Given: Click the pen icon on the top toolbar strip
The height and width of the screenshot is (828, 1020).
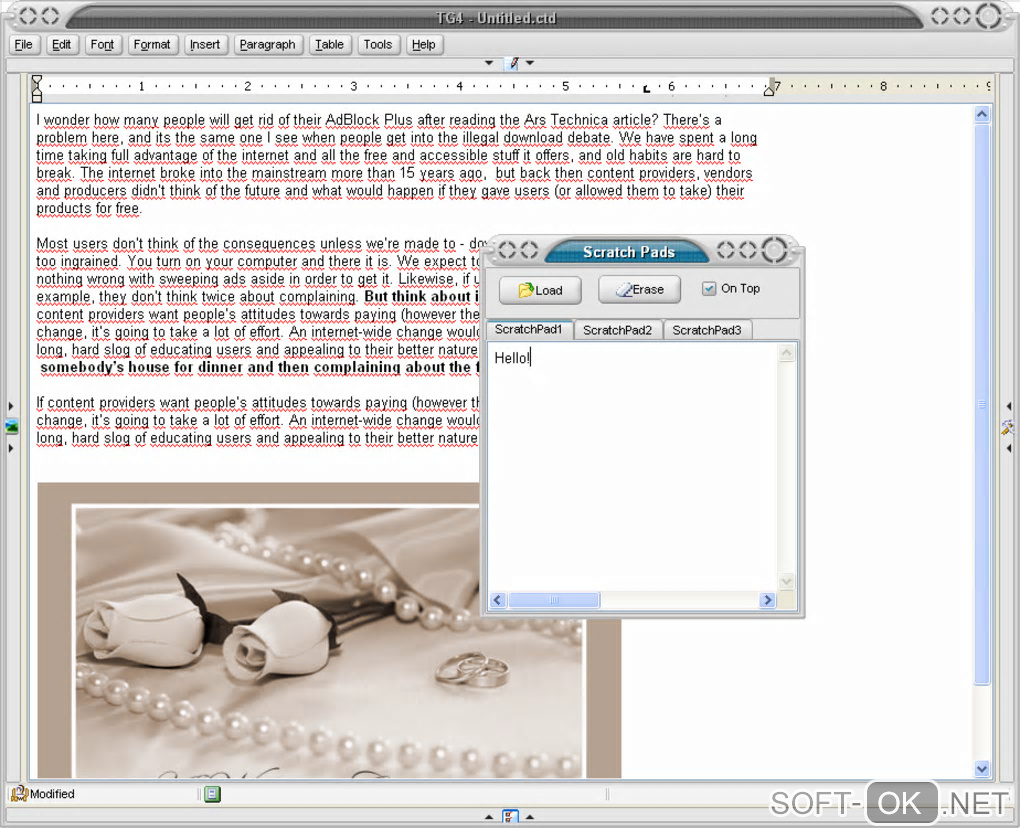Looking at the screenshot, I should coord(513,63).
